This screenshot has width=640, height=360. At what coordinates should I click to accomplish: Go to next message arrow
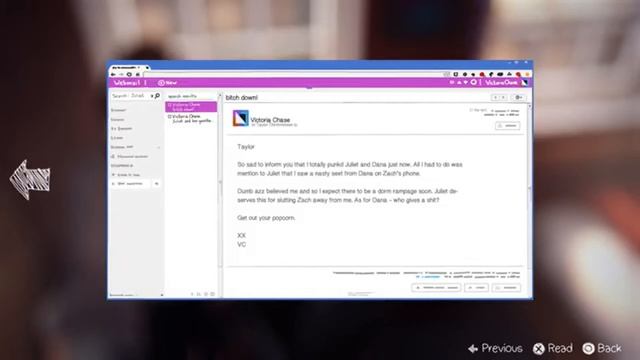click(x=503, y=98)
